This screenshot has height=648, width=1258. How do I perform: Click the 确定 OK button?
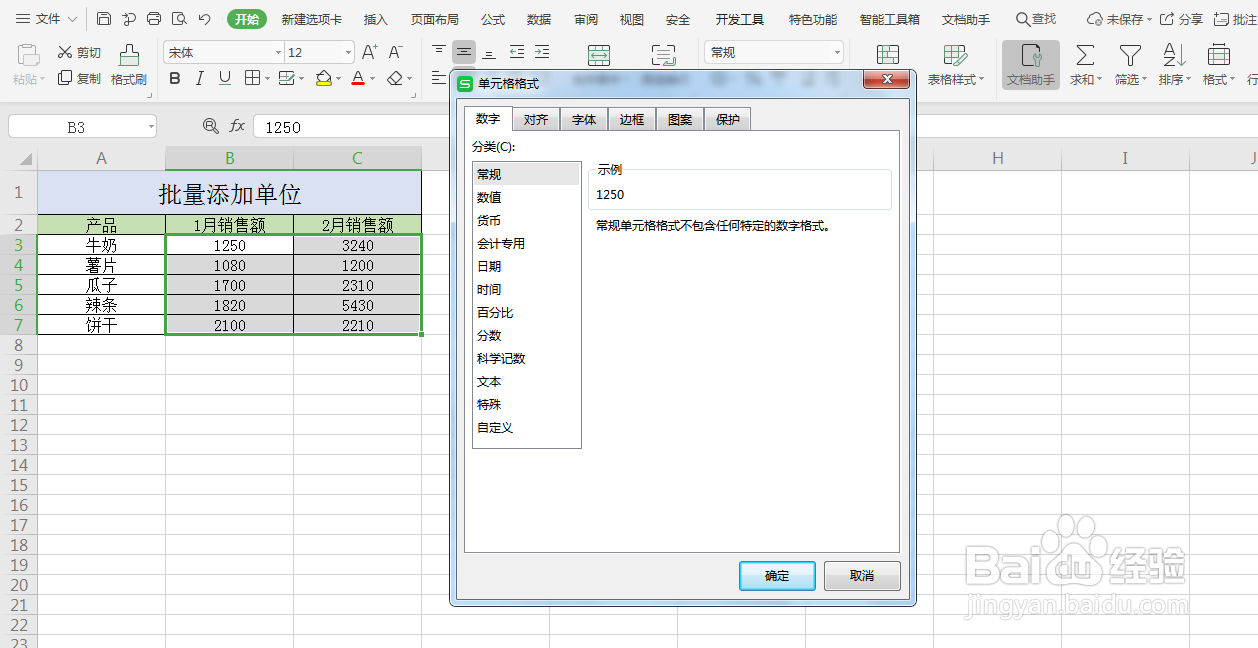point(777,575)
